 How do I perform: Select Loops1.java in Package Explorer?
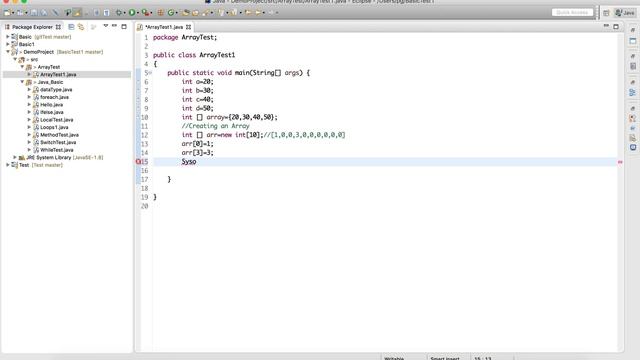click(54, 127)
